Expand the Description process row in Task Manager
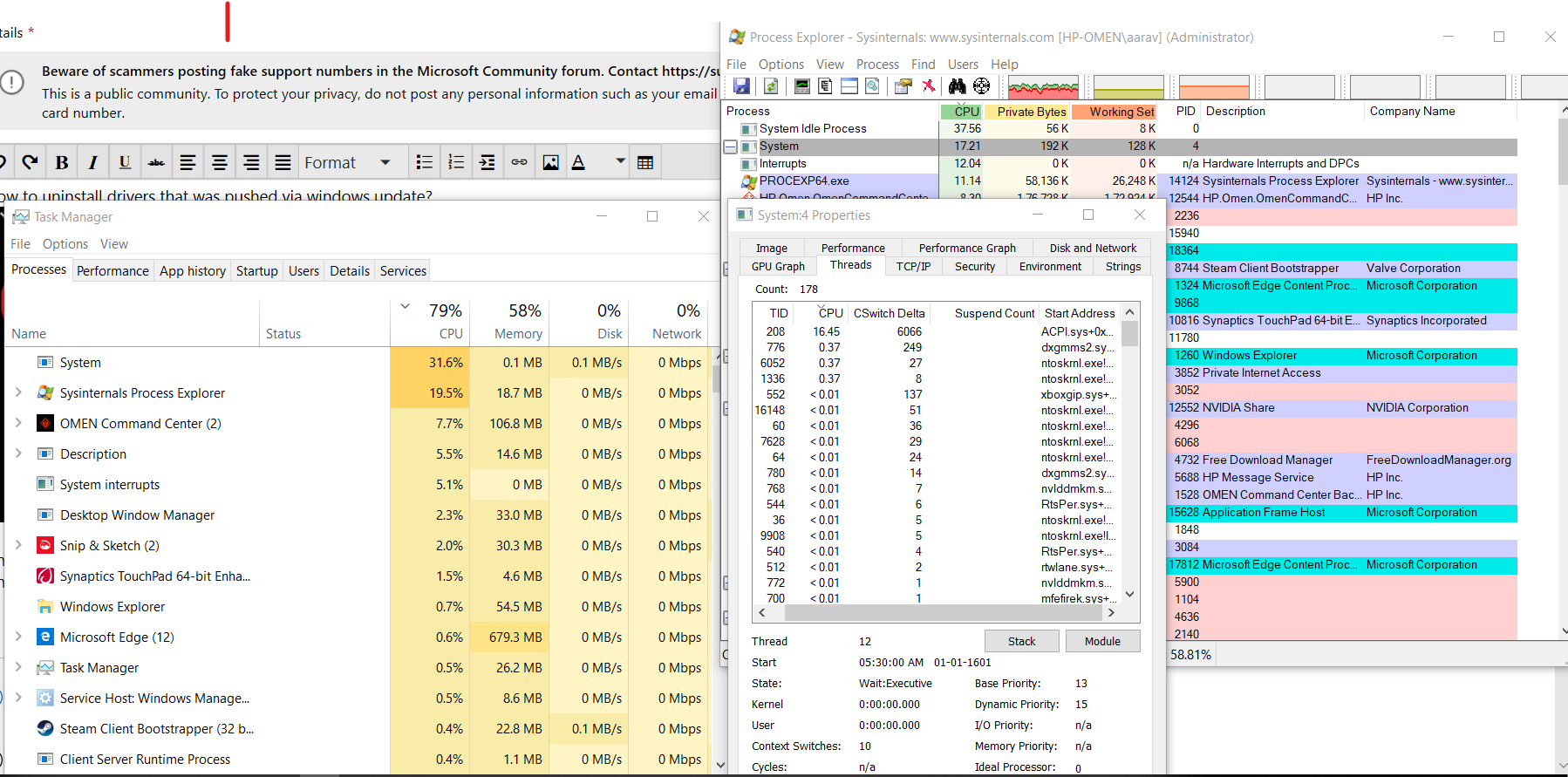The image size is (1568, 777). pos(18,453)
